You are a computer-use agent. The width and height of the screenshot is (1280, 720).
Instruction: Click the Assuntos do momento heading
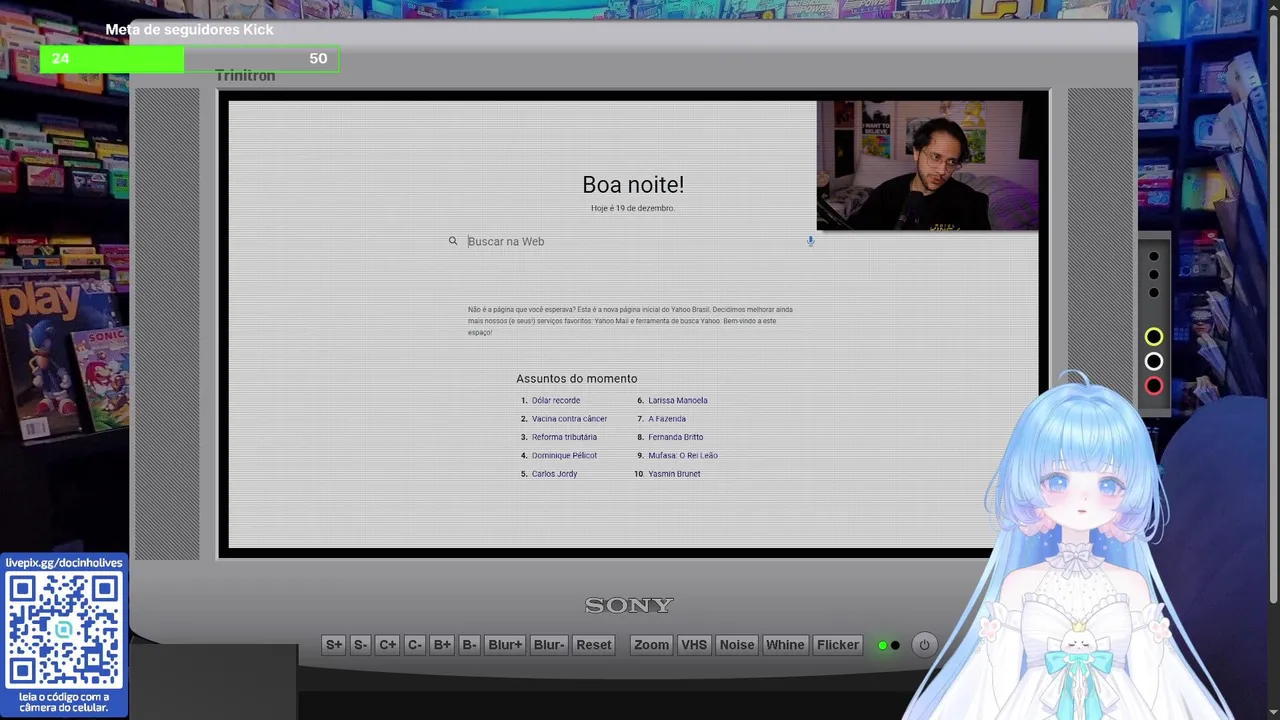click(x=577, y=379)
